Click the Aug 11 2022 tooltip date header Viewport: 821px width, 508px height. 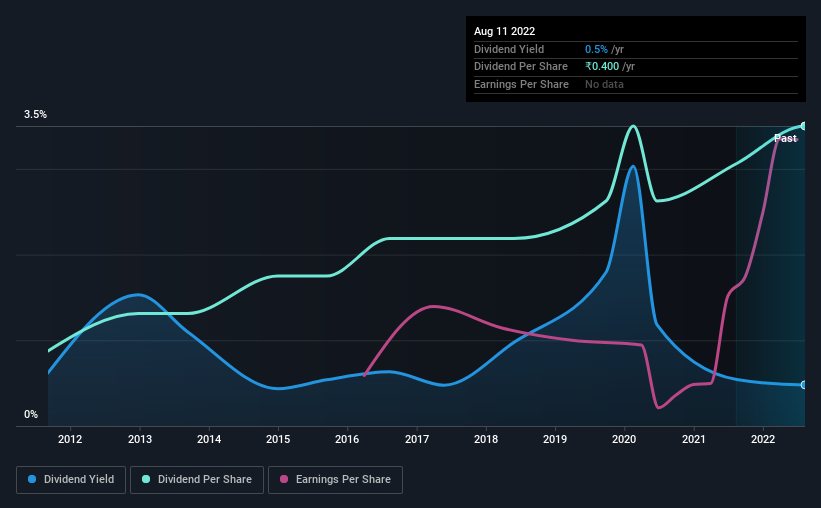(504, 31)
